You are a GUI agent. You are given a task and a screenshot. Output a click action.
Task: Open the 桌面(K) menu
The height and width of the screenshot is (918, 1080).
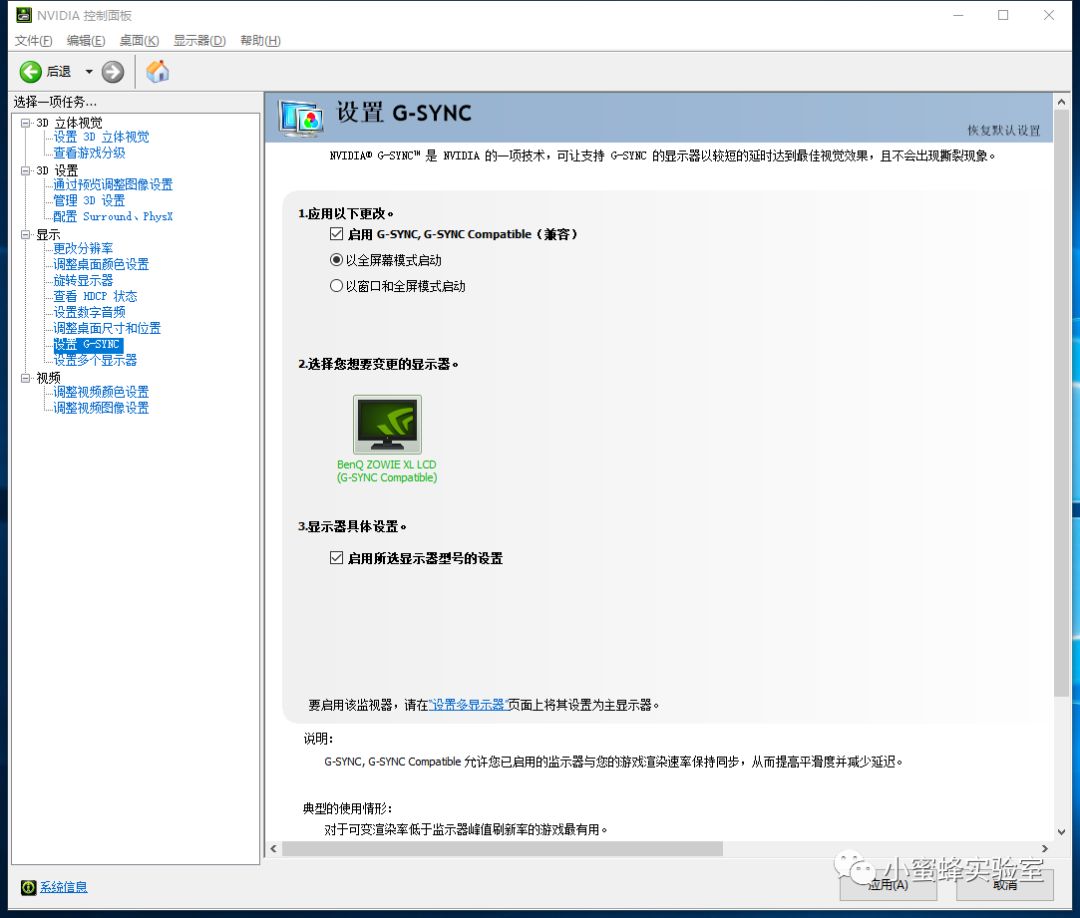tap(139, 41)
